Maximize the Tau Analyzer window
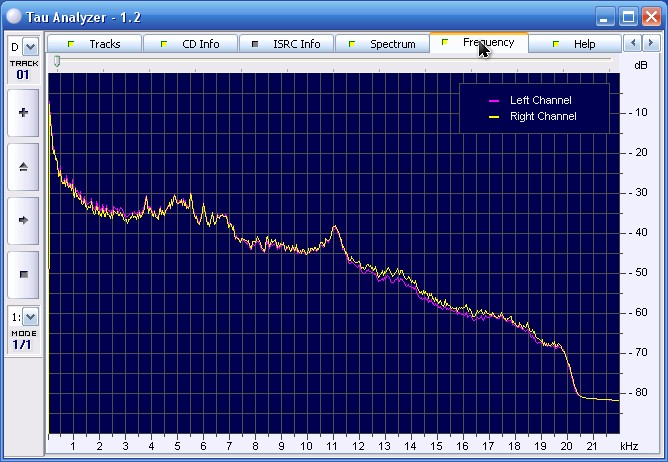 [x=628, y=15]
